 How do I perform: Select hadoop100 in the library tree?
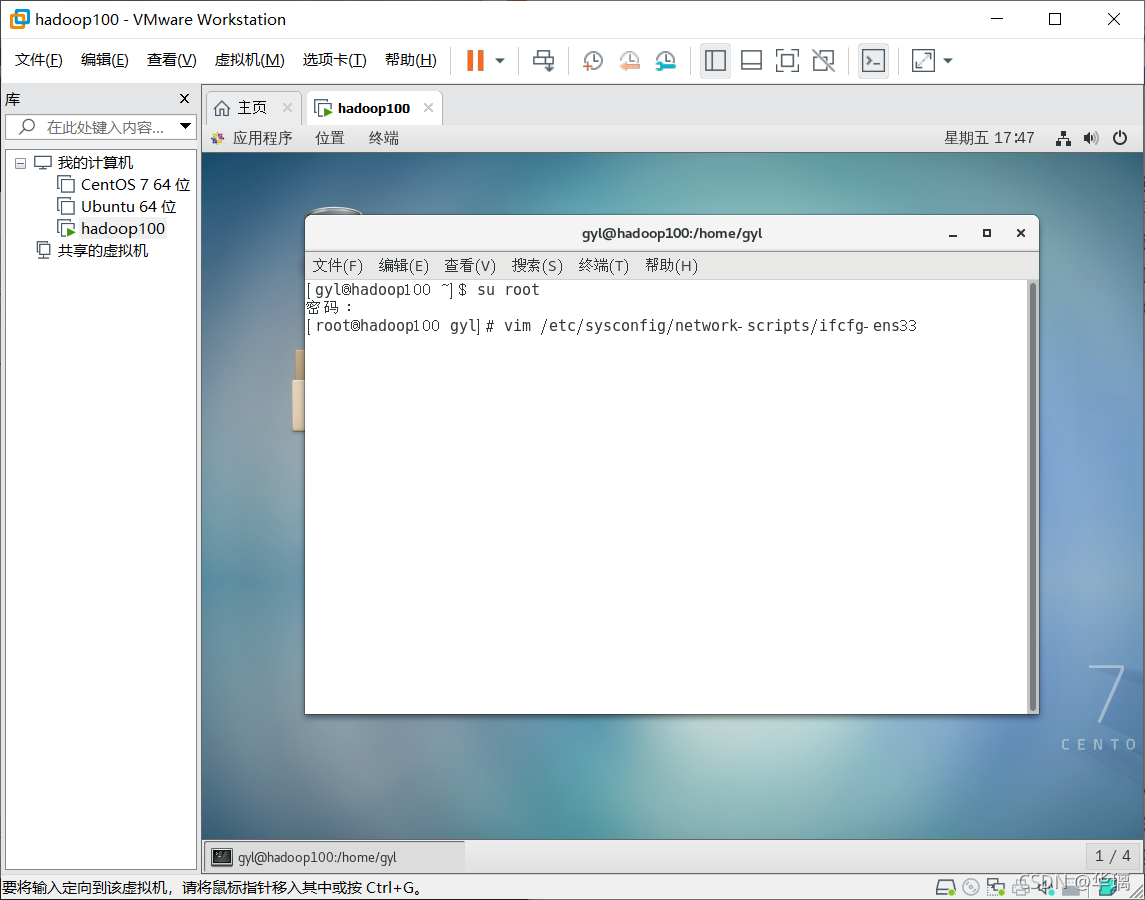coord(123,229)
